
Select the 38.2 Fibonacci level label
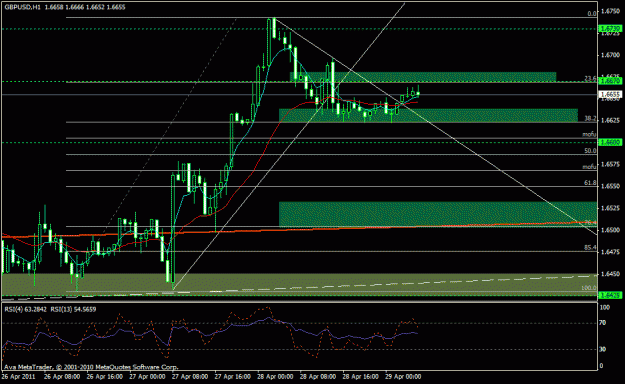[x=590, y=118]
